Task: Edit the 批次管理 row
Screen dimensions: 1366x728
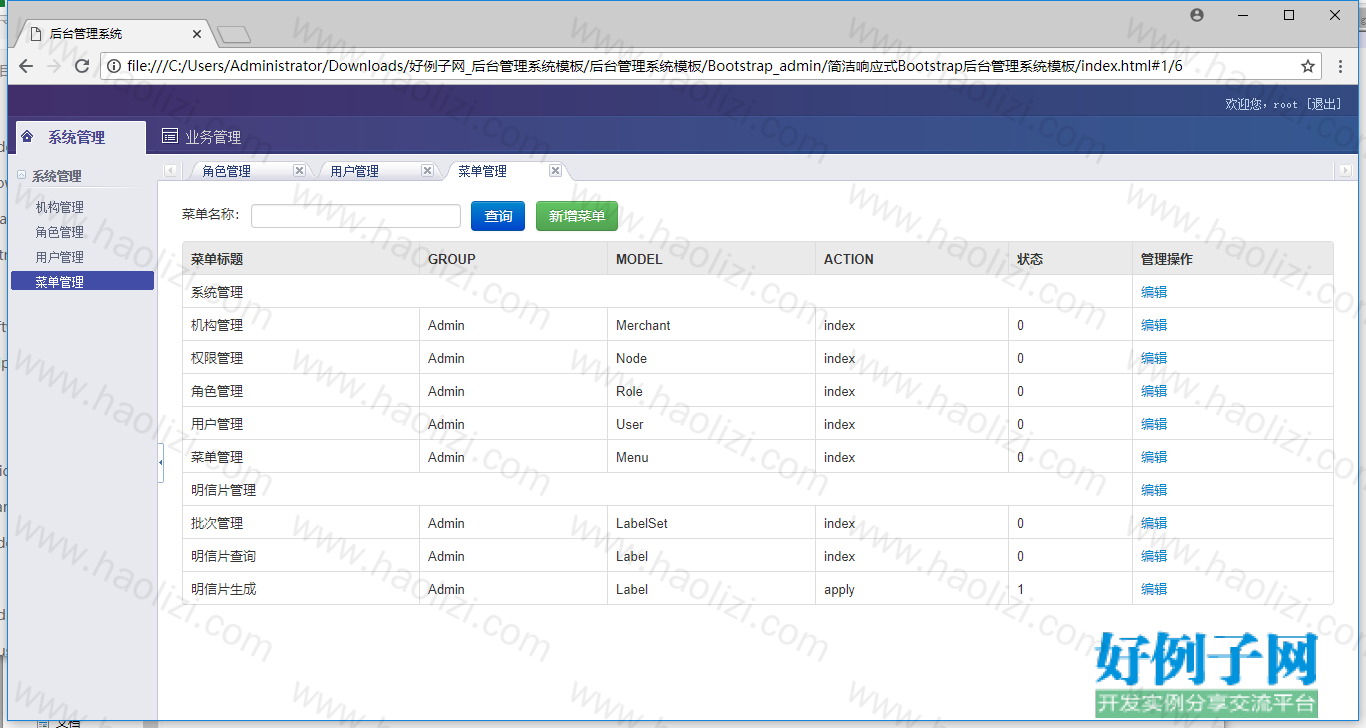Action: coord(1154,523)
